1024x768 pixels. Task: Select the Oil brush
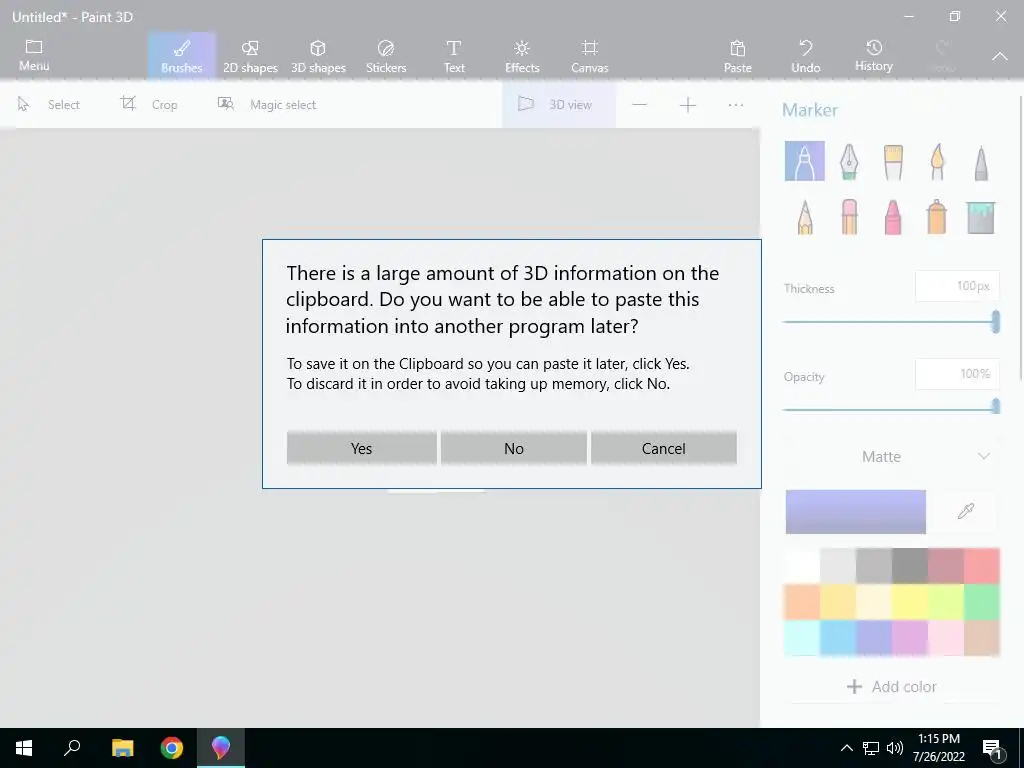(893, 161)
